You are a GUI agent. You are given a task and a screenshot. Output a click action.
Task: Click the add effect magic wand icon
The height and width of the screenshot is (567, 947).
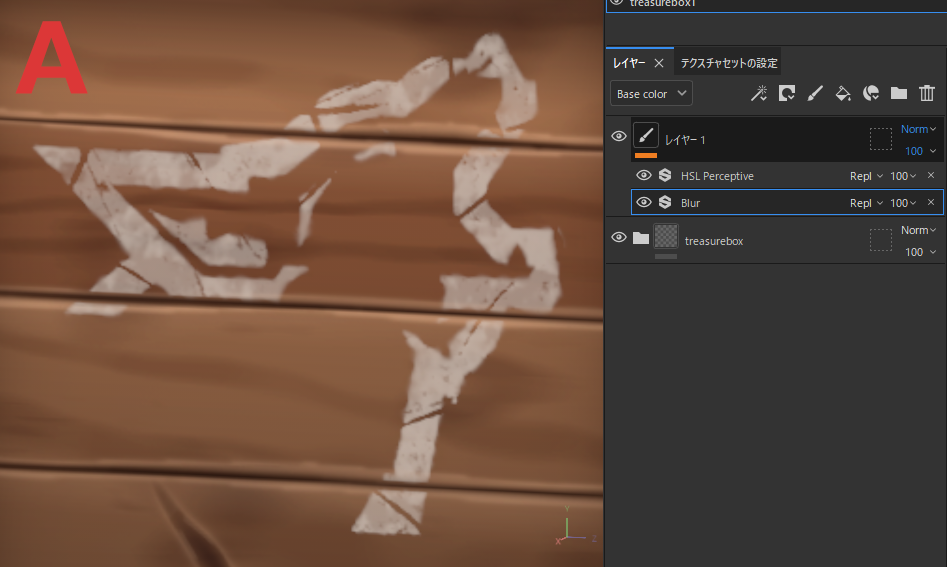tap(759, 93)
